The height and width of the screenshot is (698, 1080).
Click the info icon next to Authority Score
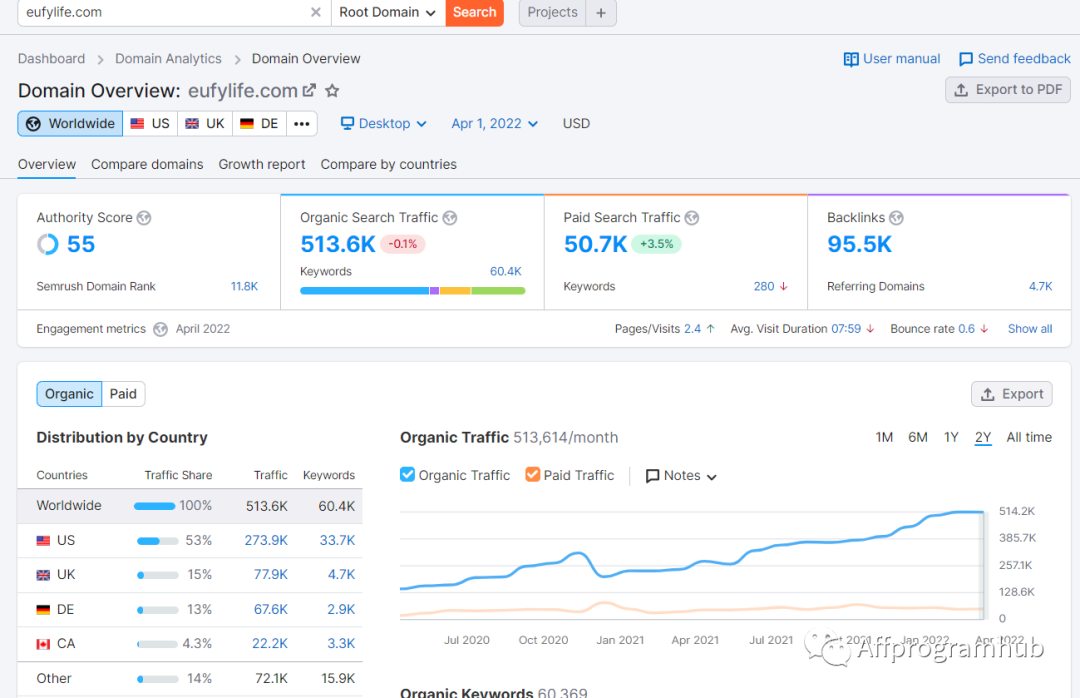(x=144, y=218)
